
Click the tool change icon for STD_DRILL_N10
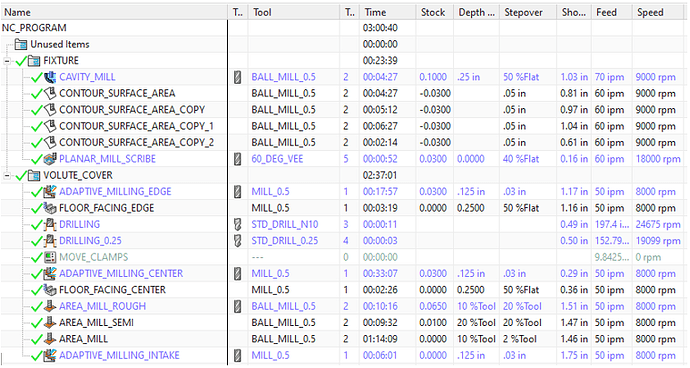(x=238, y=224)
